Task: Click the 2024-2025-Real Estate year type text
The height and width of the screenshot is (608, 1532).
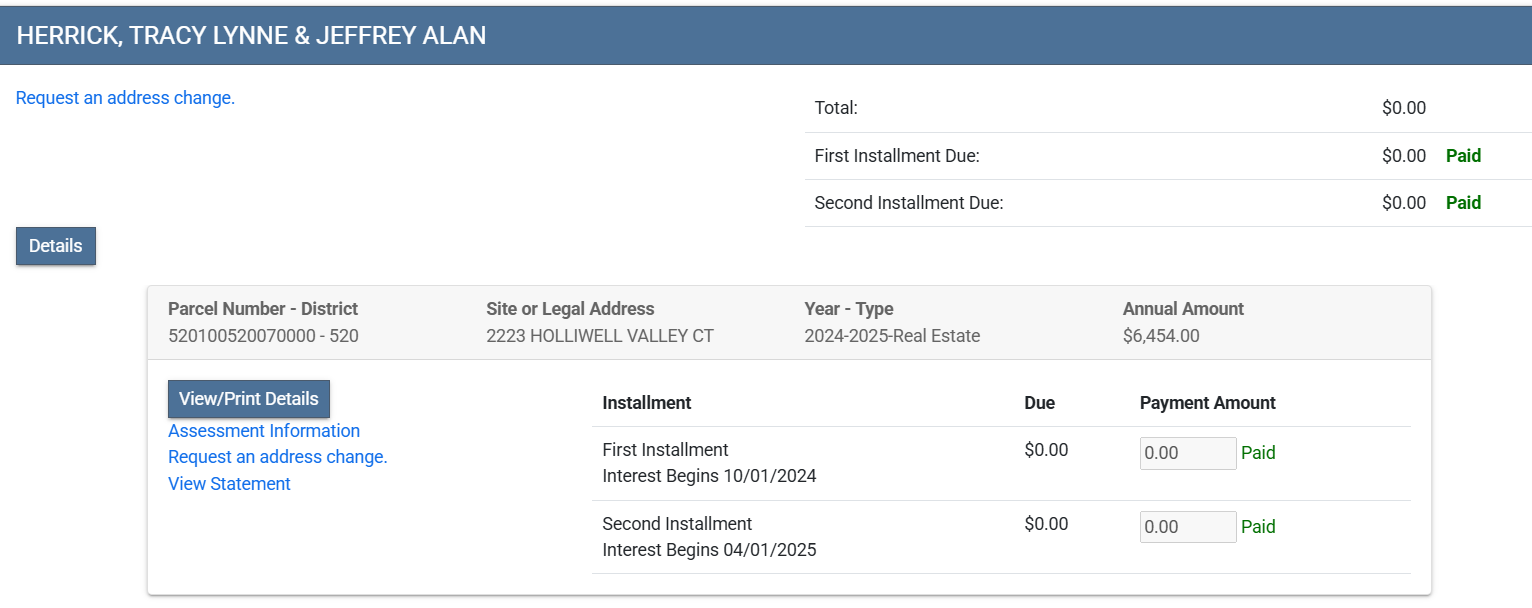Action: pyautogui.click(x=892, y=336)
